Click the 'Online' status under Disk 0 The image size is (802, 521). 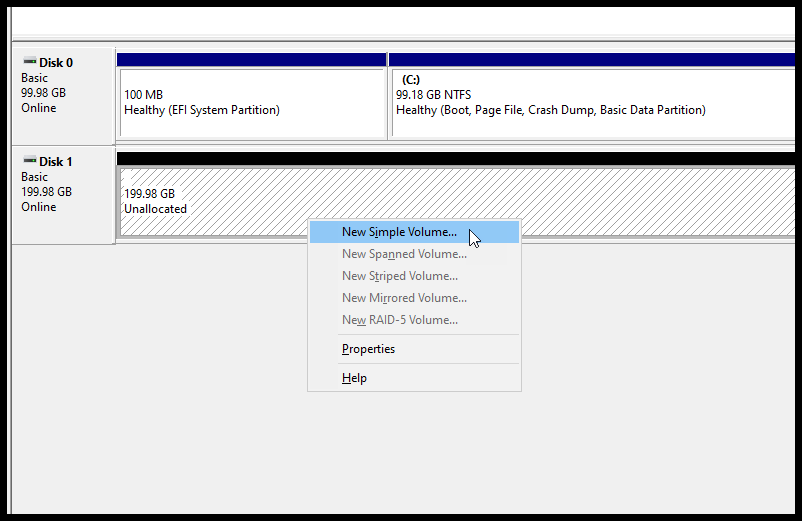(x=39, y=108)
